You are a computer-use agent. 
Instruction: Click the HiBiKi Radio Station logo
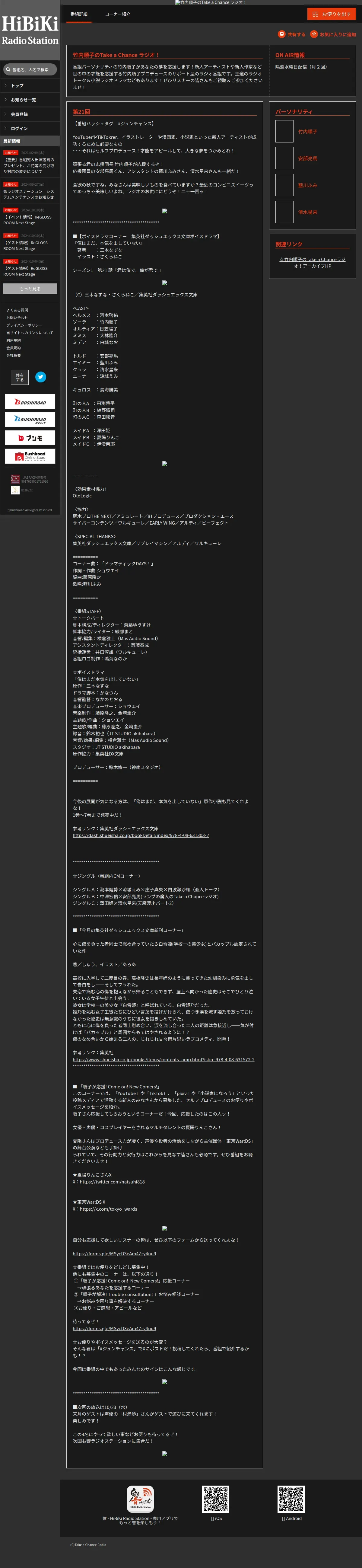click(x=30, y=30)
